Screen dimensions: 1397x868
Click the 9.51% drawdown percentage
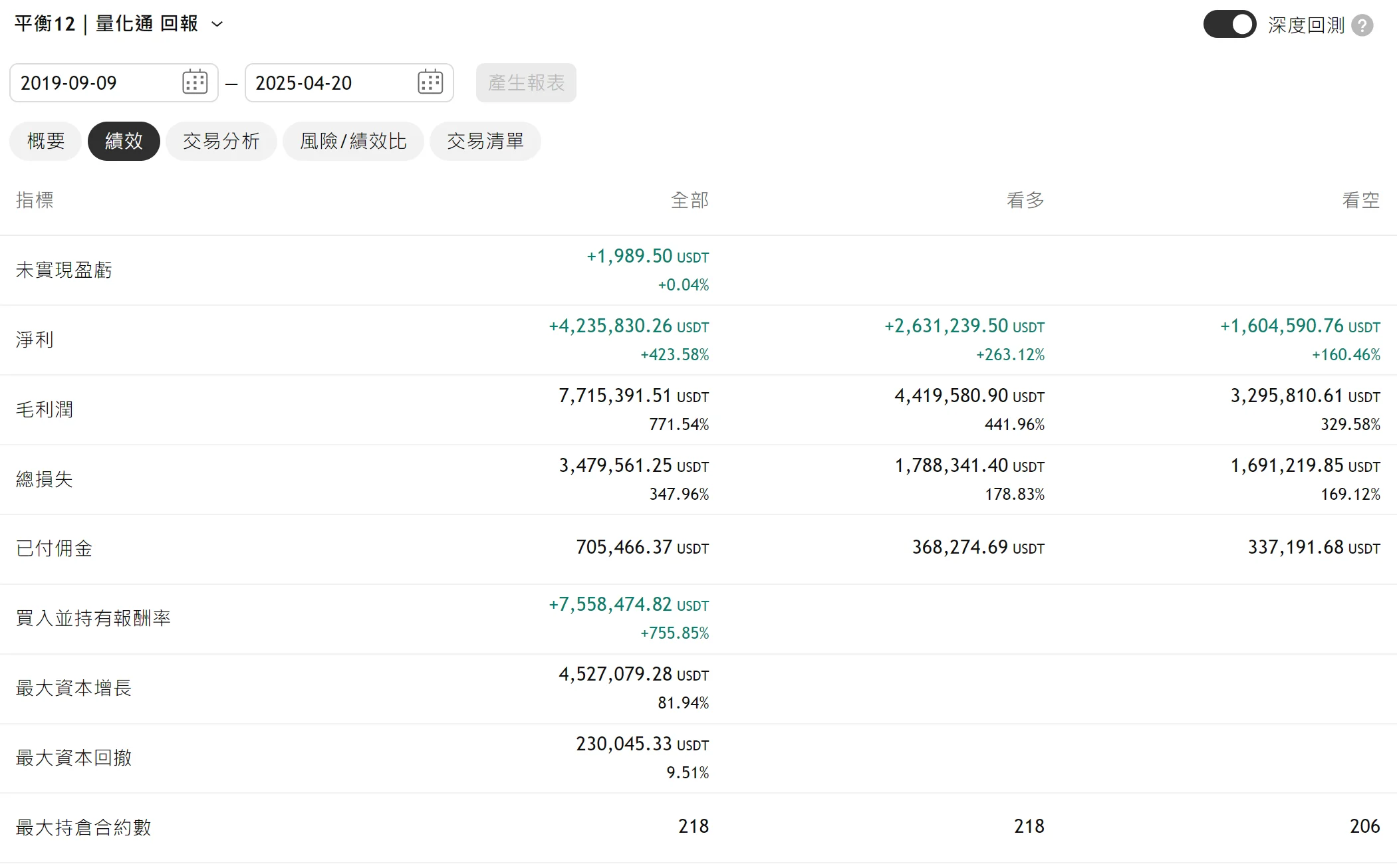688,773
